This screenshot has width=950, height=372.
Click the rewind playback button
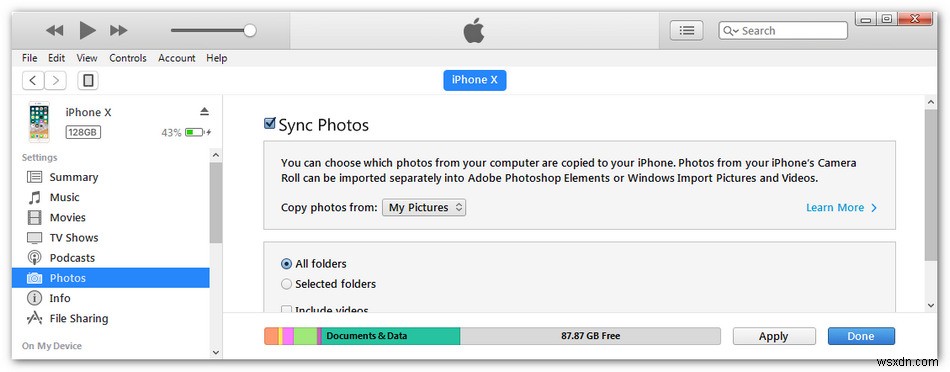[x=55, y=30]
